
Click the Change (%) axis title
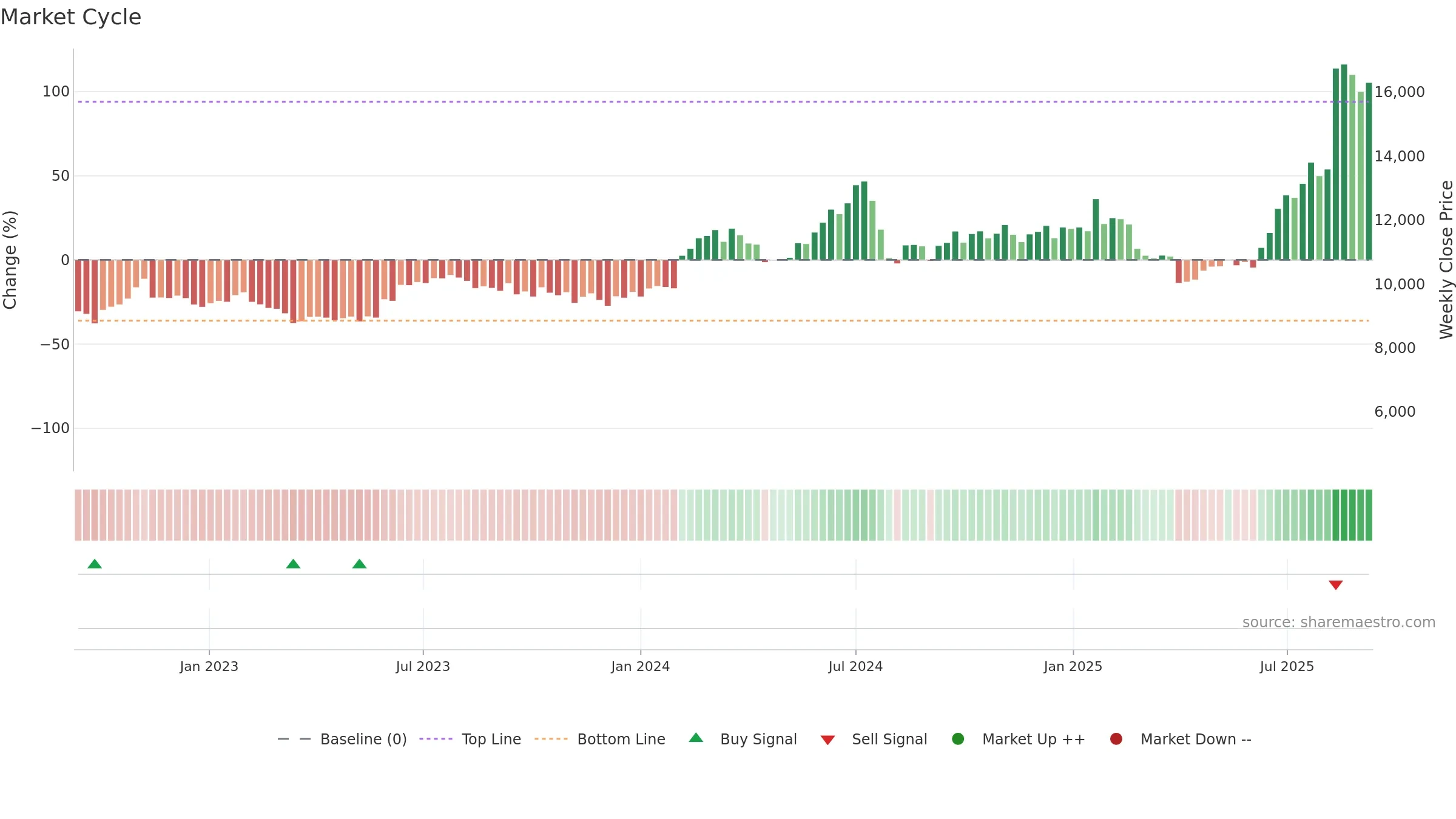(10, 260)
